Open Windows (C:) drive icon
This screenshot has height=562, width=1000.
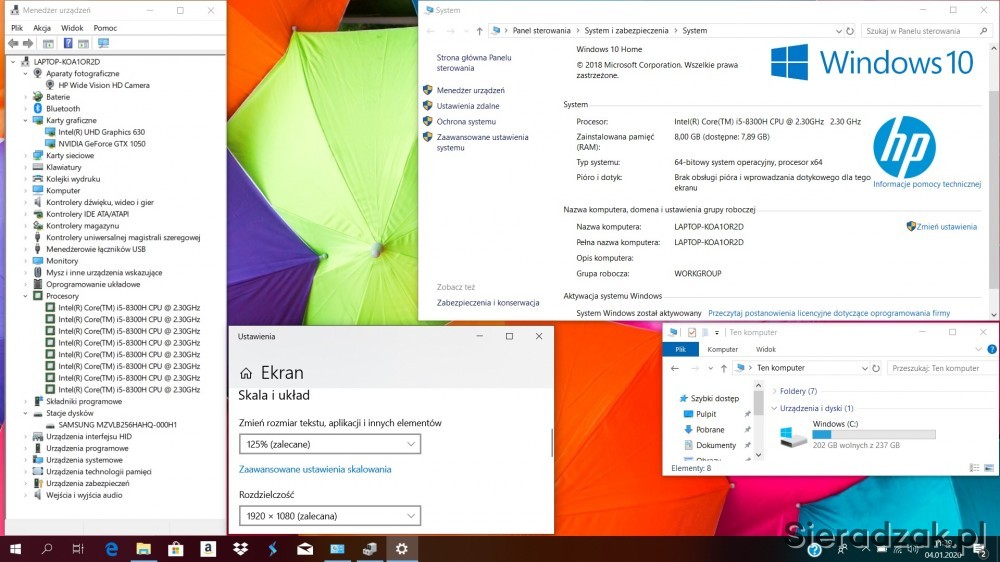click(x=793, y=436)
